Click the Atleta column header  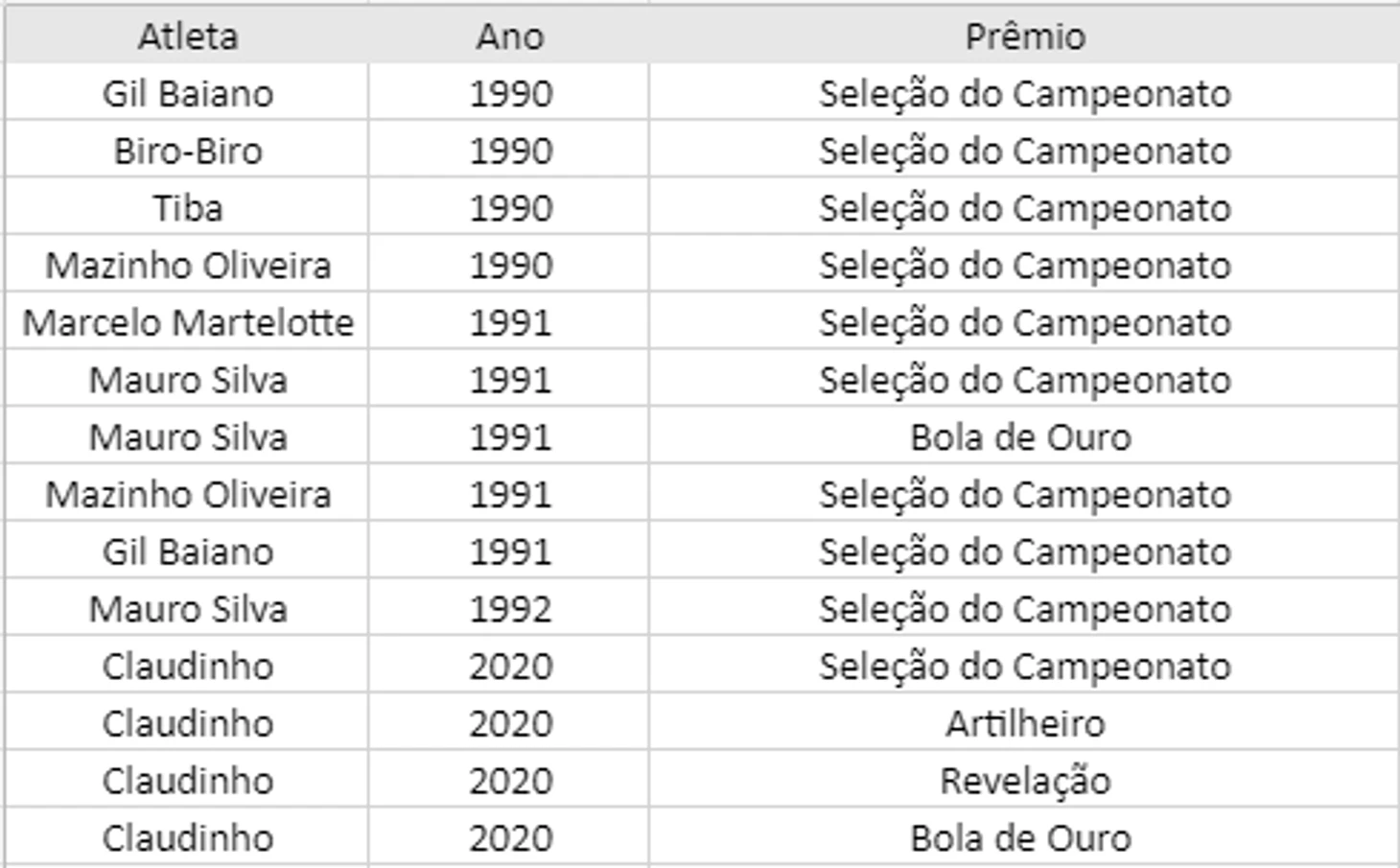click(x=187, y=36)
